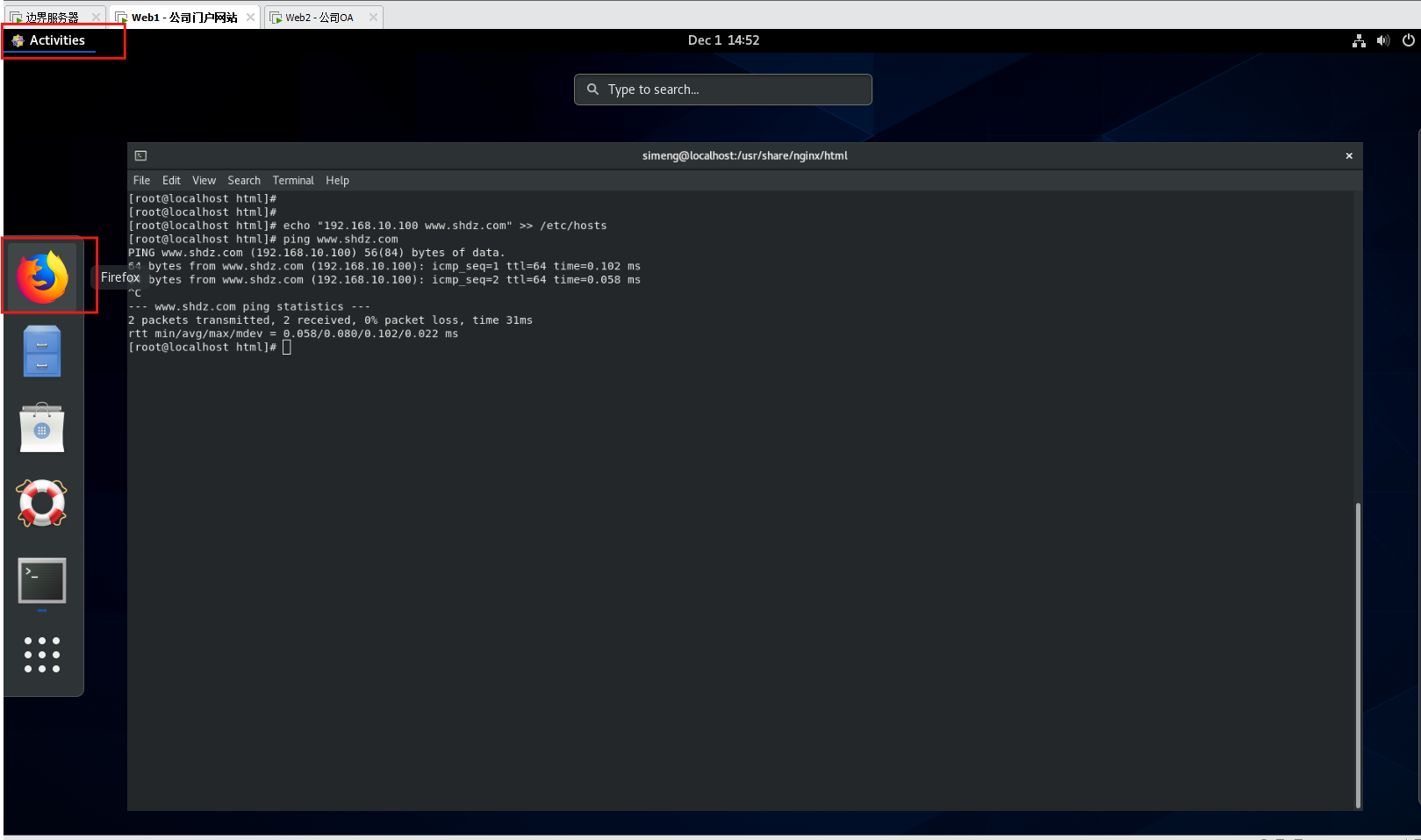Screen dimensions: 1421x840
Task: Open the terminal View menu
Action: [x=204, y=181]
